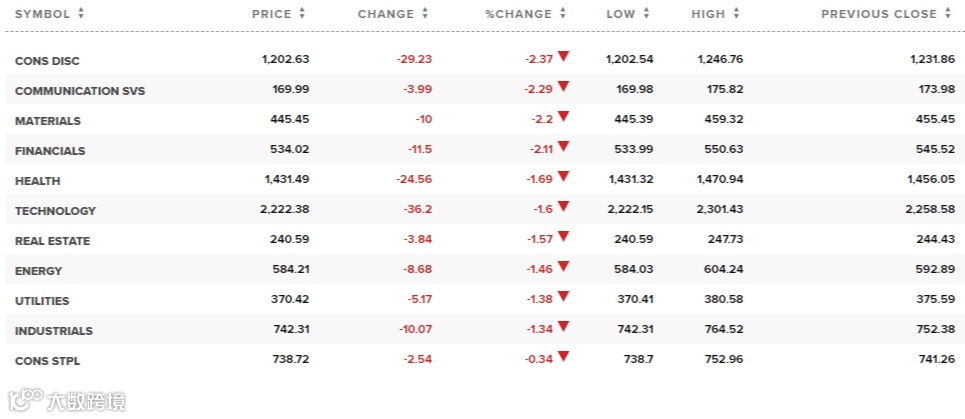The height and width of the screenshot is (419, 965).
Task: Sort by Previous Close using its arrows
Action: click(x=948, y=14)
